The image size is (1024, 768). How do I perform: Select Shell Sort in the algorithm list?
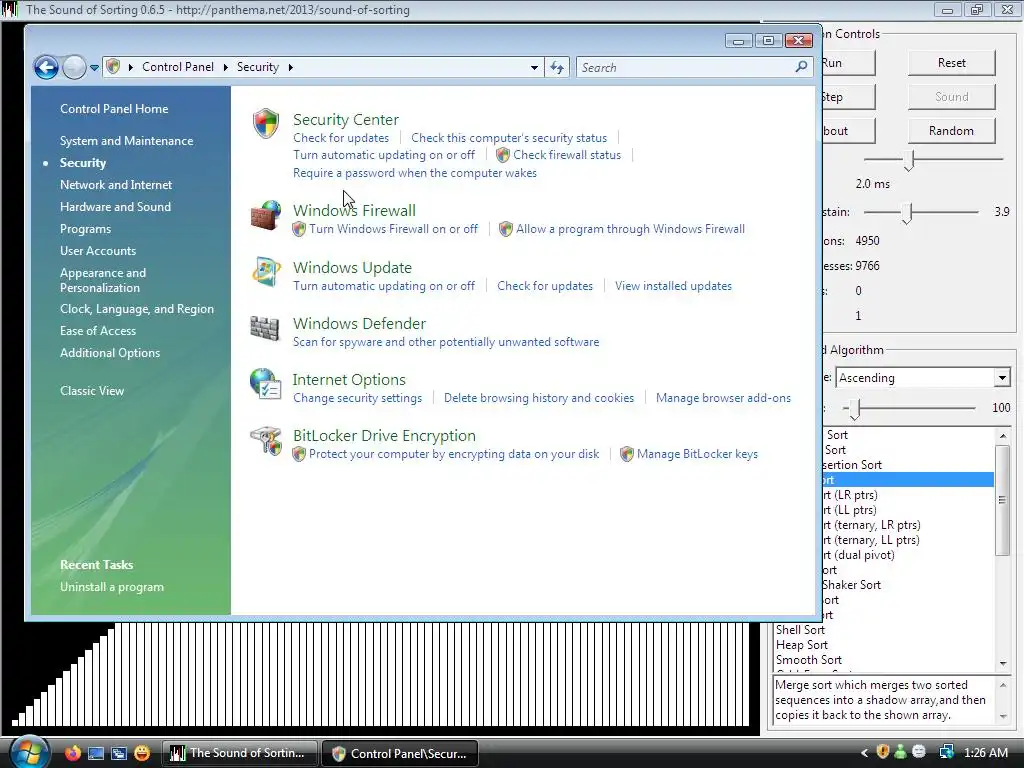800,630
